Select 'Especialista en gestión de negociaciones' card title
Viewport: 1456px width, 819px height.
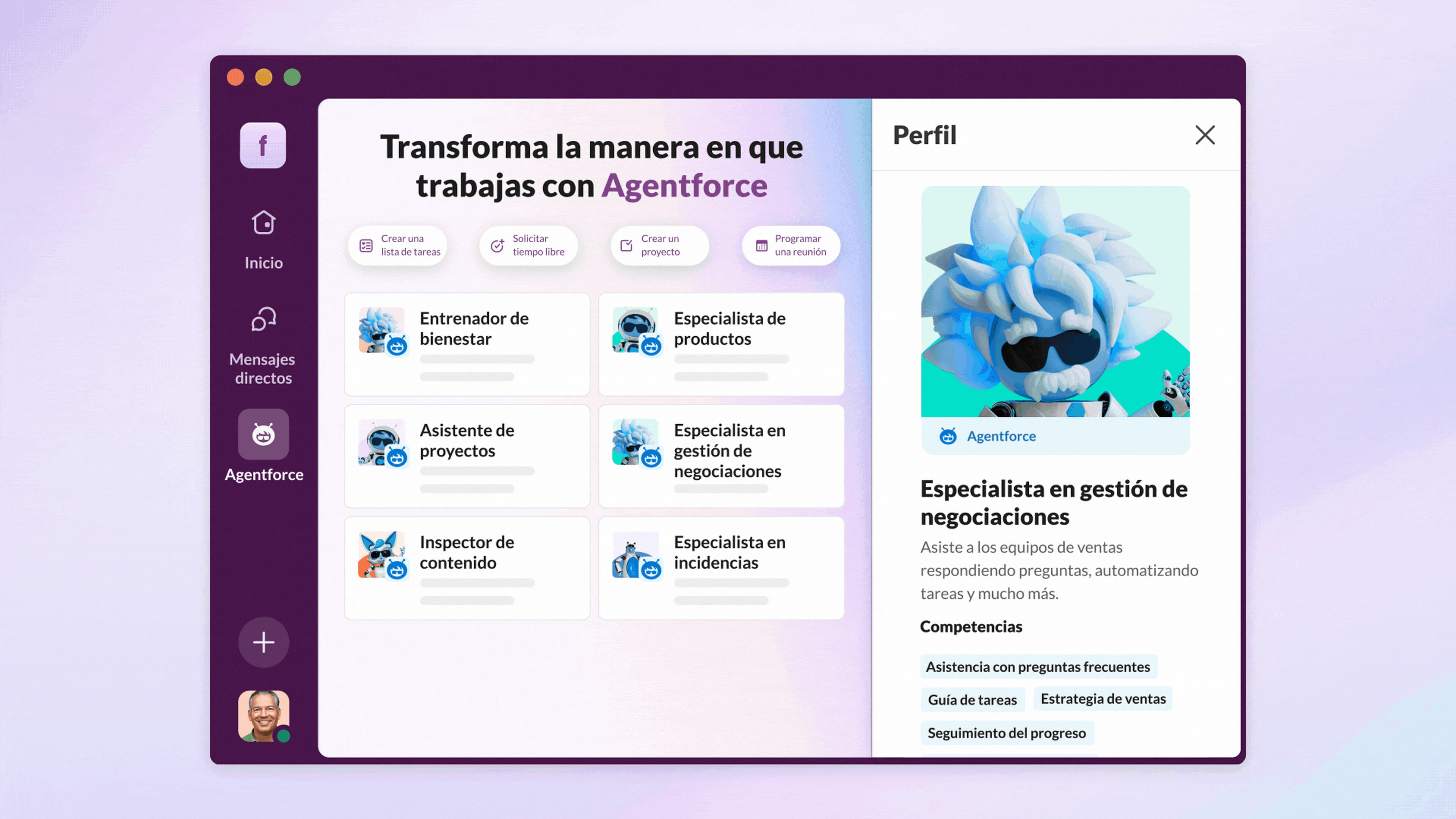pos(730,450)
